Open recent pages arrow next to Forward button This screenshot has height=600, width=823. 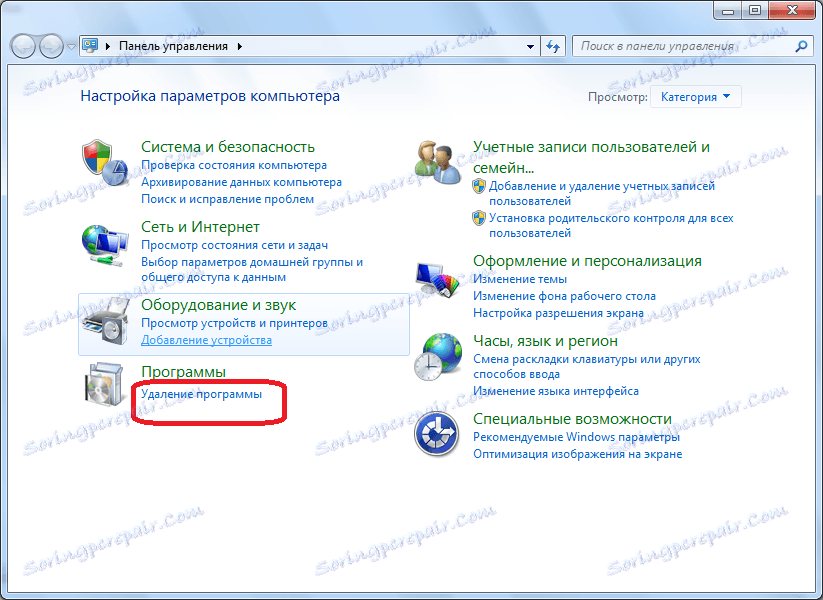tap(71, 46)
